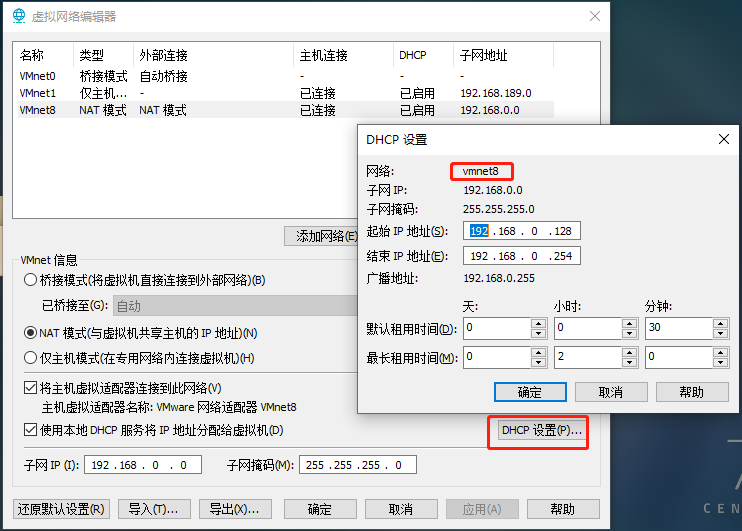742x531 pixels.
Task: Click 导出(X)... button
Action: tap(235, 509)
